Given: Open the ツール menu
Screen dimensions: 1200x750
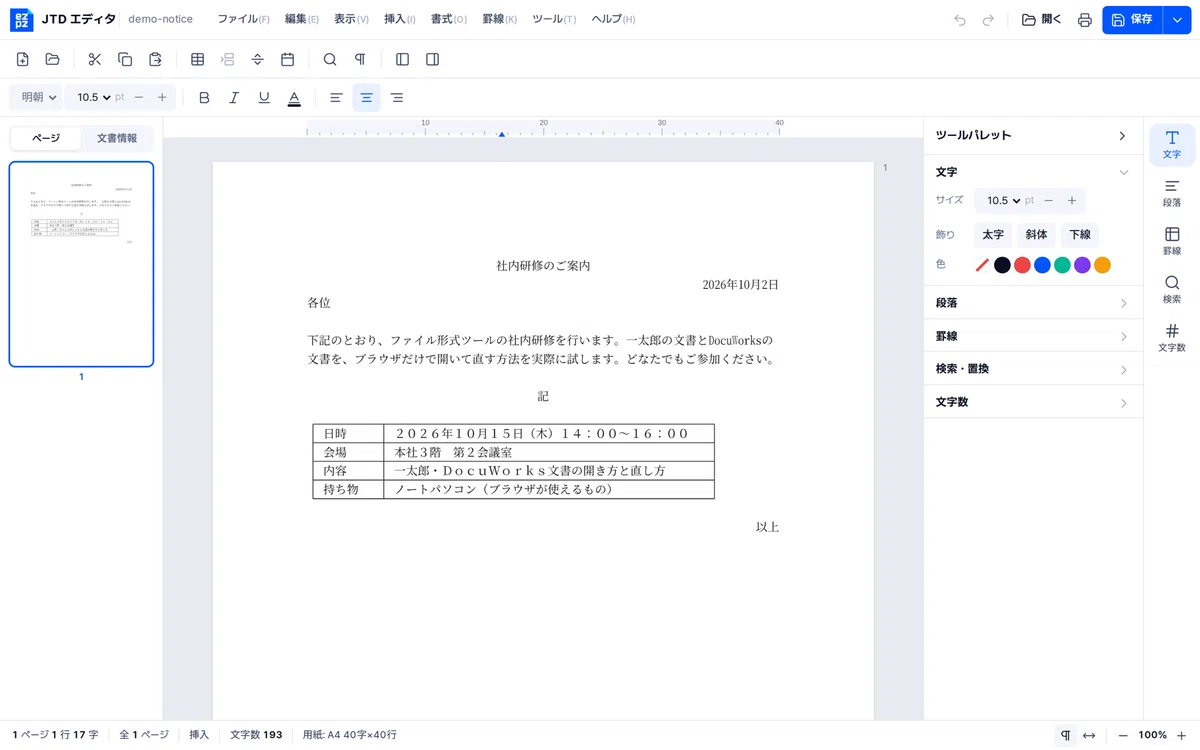Looking at the screenshot, I should coord(554,19).
